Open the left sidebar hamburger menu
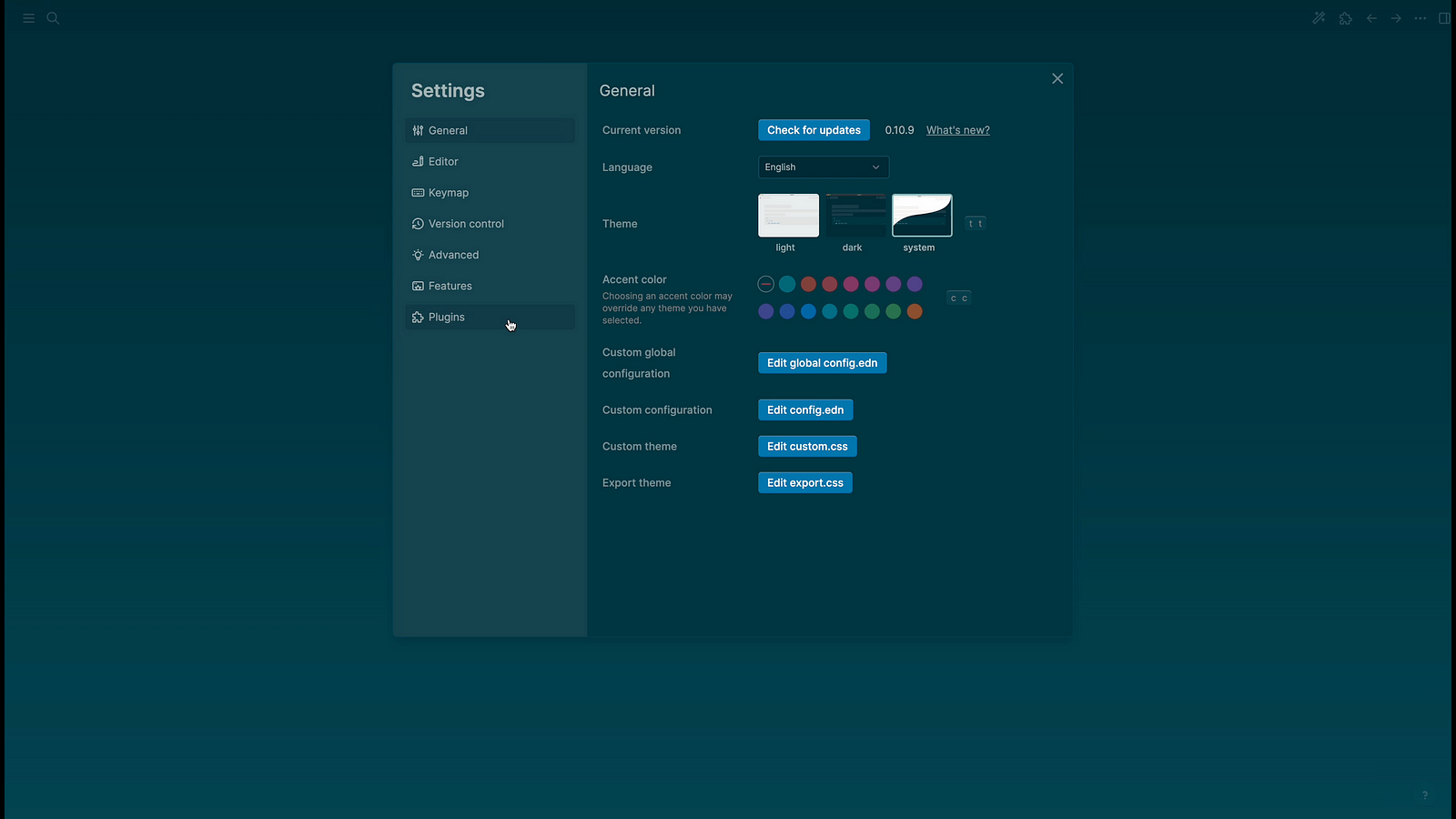The width and height of the screenshot is (1456, 819). (x=28, y=18)
